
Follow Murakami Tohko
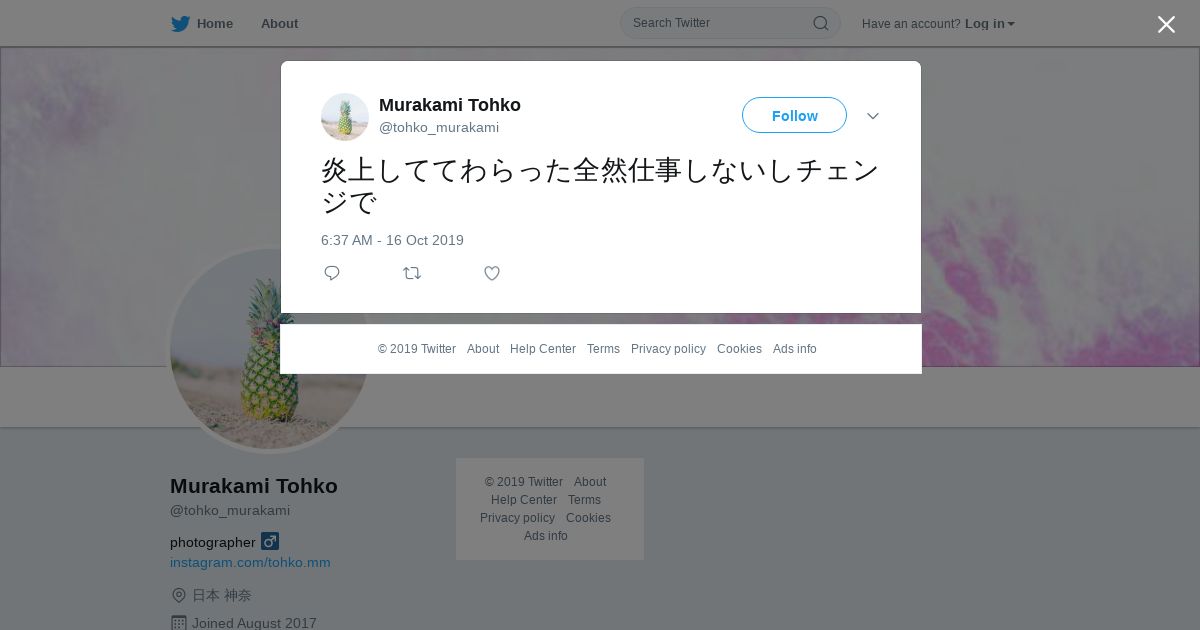point(794,115)
